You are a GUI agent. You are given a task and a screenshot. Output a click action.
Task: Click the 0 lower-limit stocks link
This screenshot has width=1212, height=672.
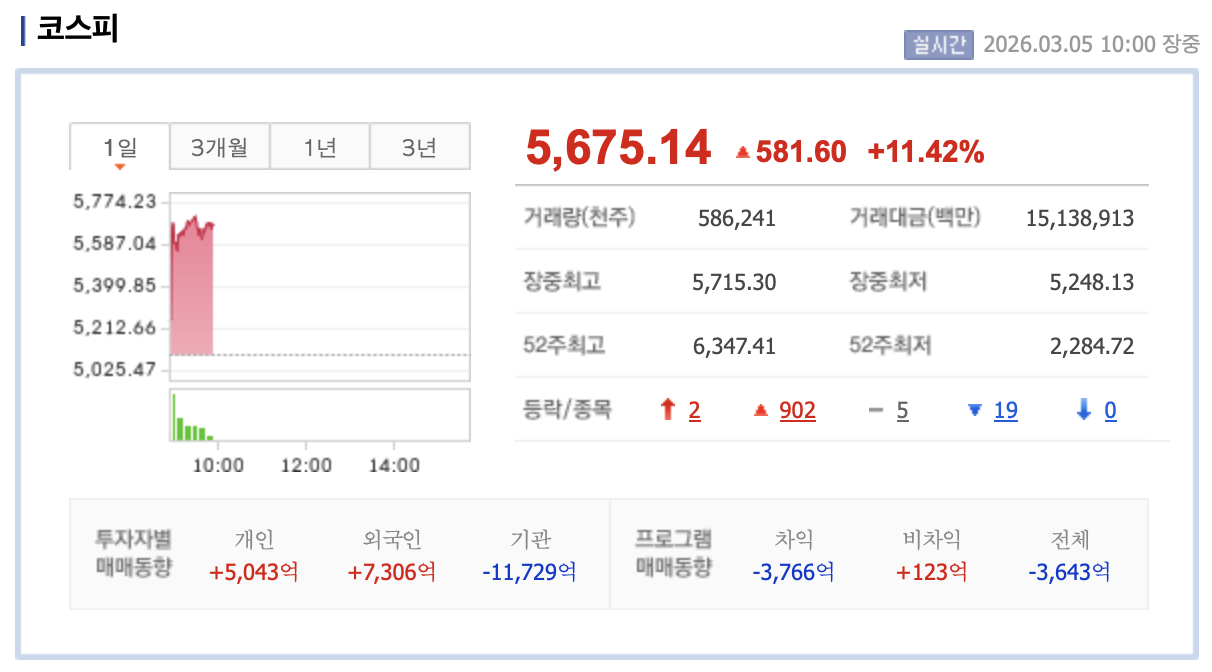pyautogui.click(x=1111, y=410)
